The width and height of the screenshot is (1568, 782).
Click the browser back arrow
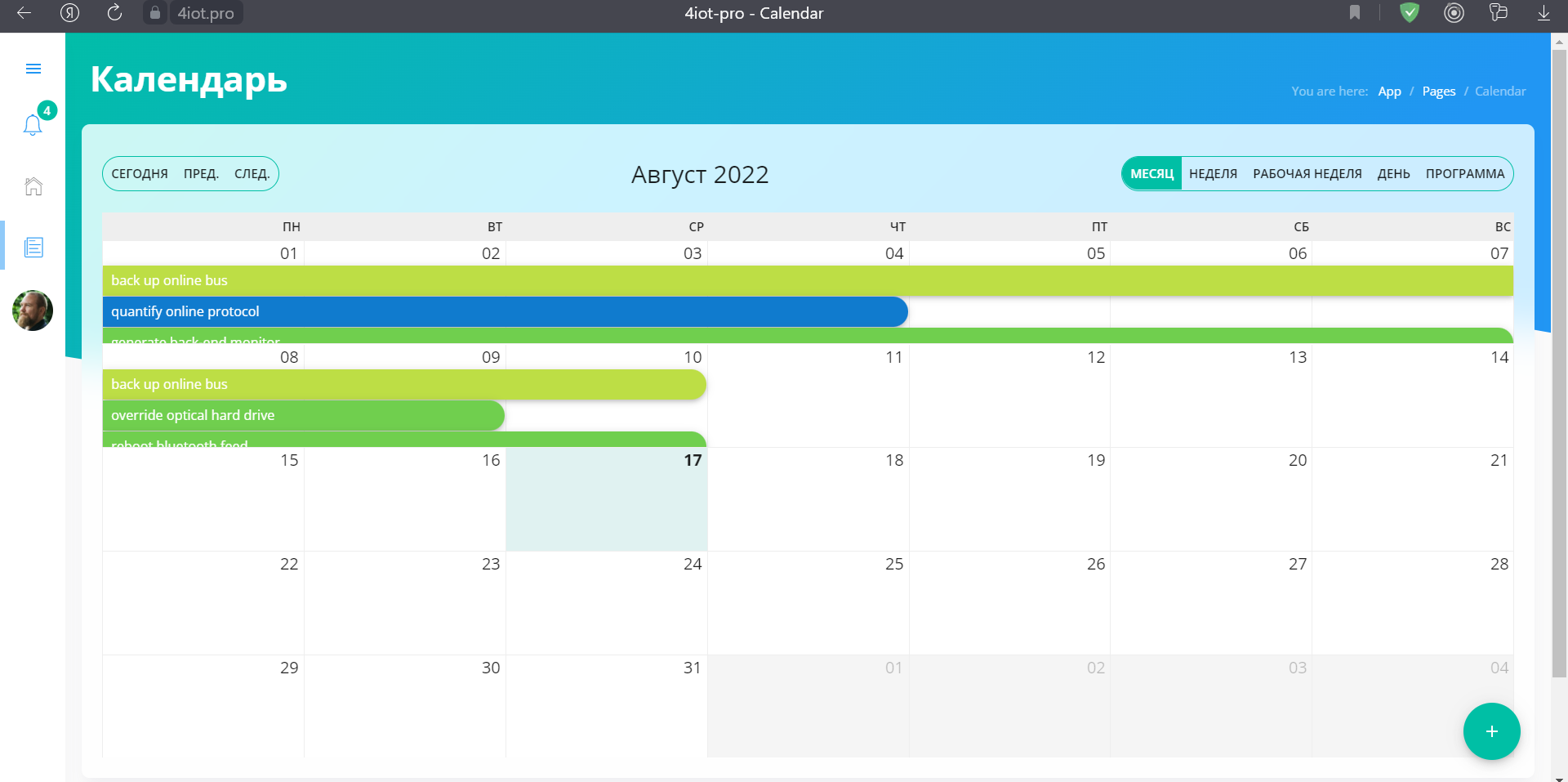point(24,13)
